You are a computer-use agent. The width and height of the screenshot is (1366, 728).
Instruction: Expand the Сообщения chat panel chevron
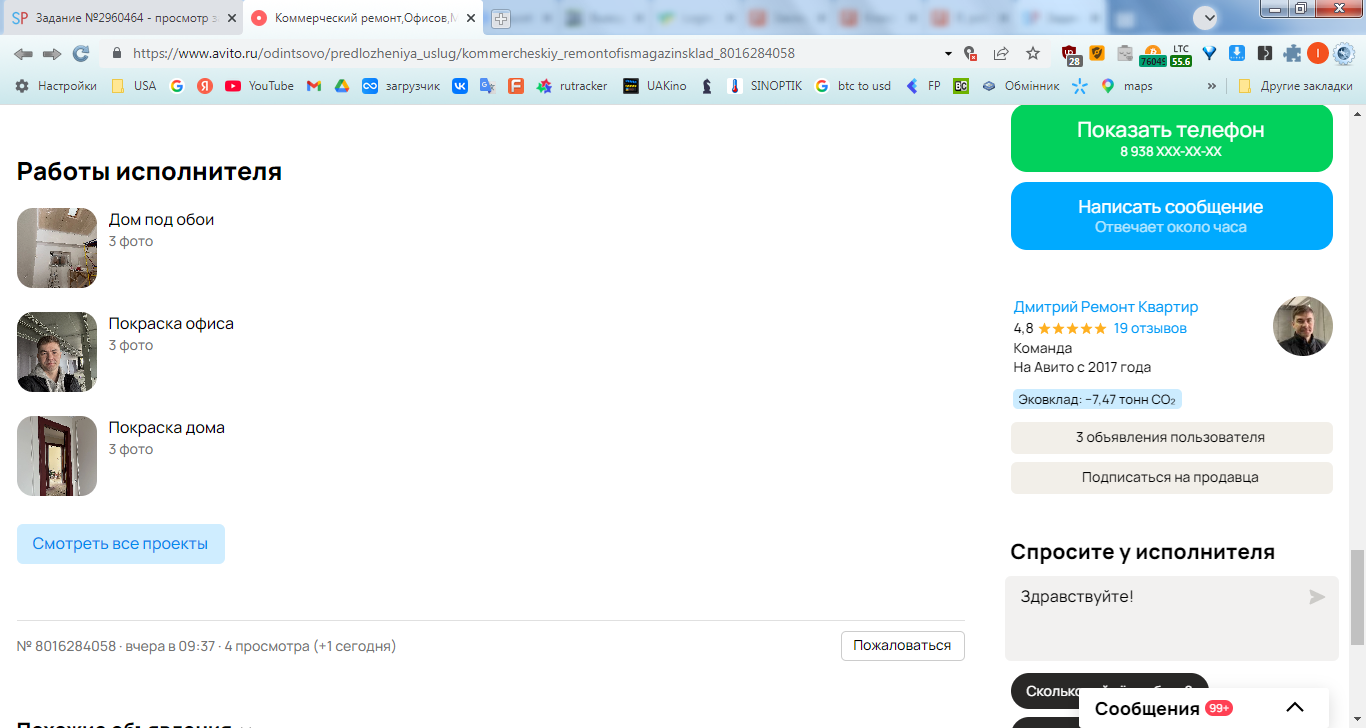1295,708
